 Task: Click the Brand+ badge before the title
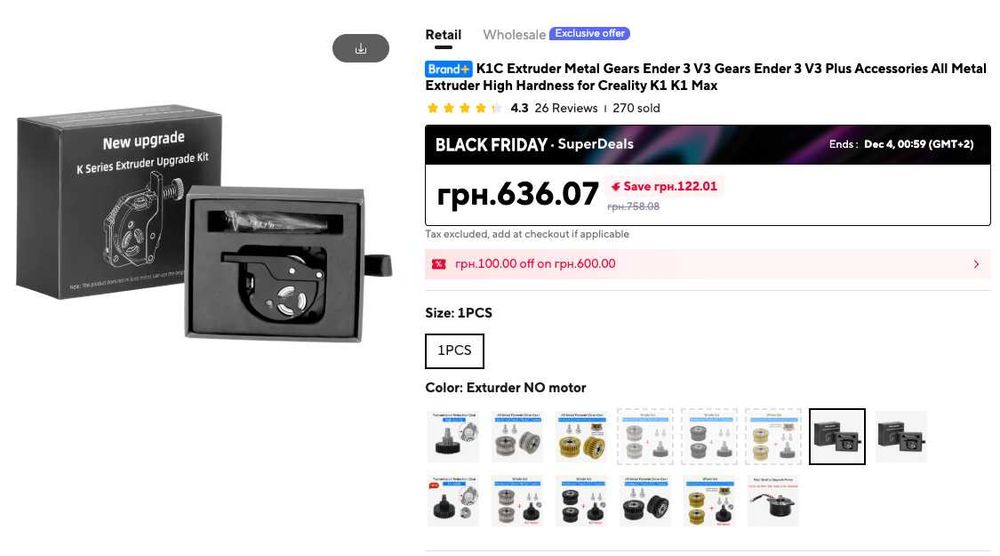pyautogui.click(x=448, y=69)
